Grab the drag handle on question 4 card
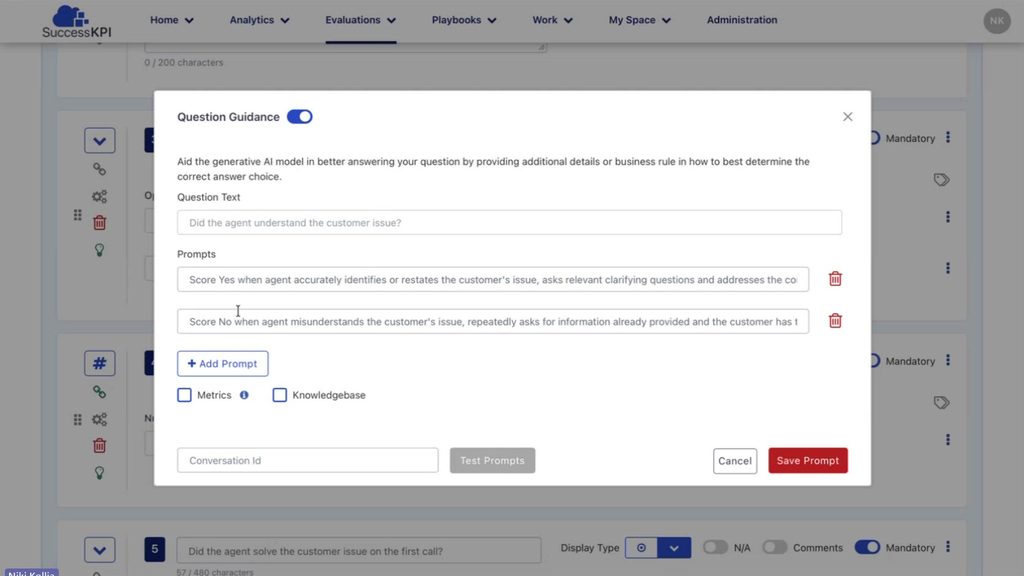Viewport: 1024px width, 576px height. point(78,419)
